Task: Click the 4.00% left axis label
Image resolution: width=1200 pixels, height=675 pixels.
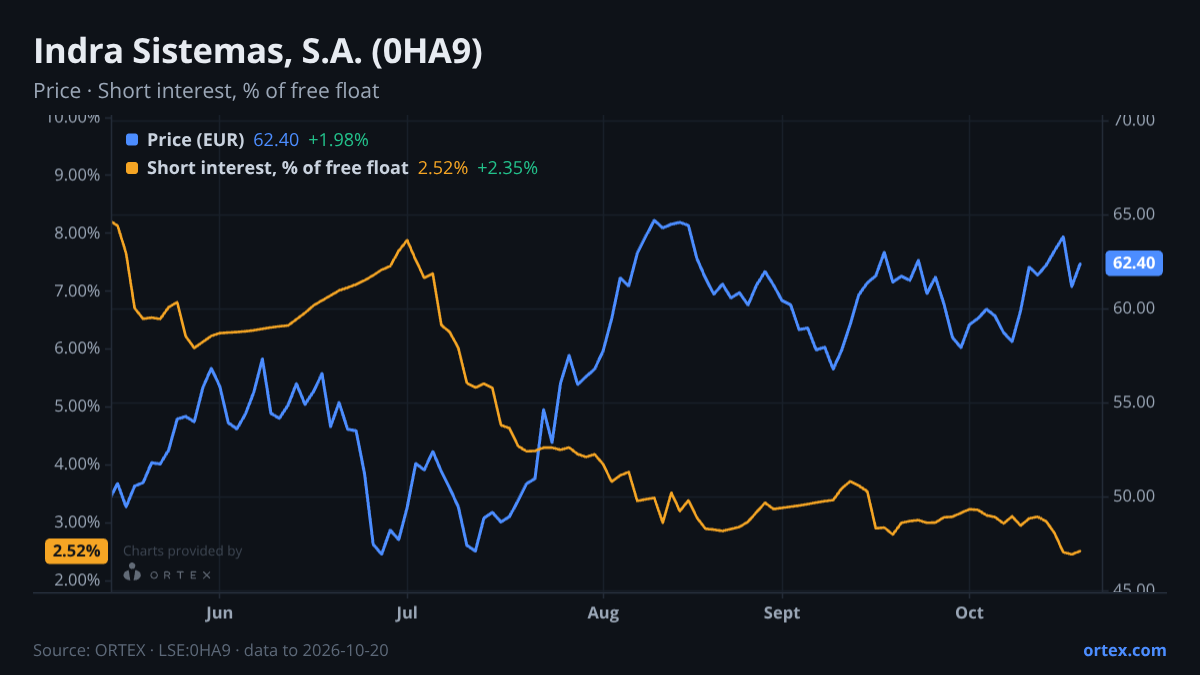Action: pos(76,464)
